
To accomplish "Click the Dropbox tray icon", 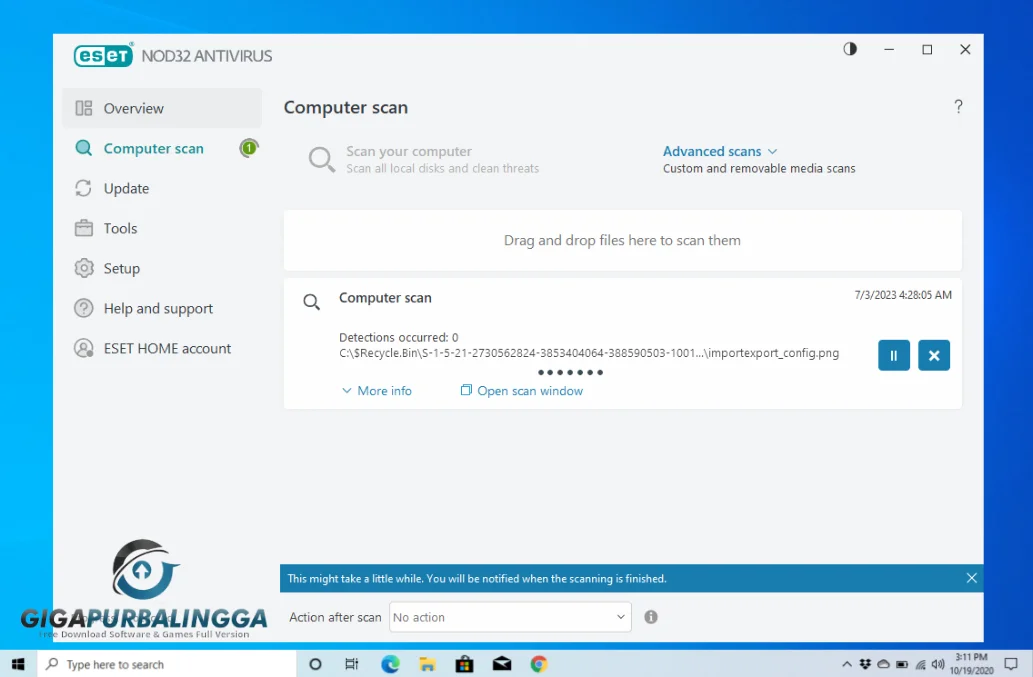I will pyautogui.click(x=865, y=664).
